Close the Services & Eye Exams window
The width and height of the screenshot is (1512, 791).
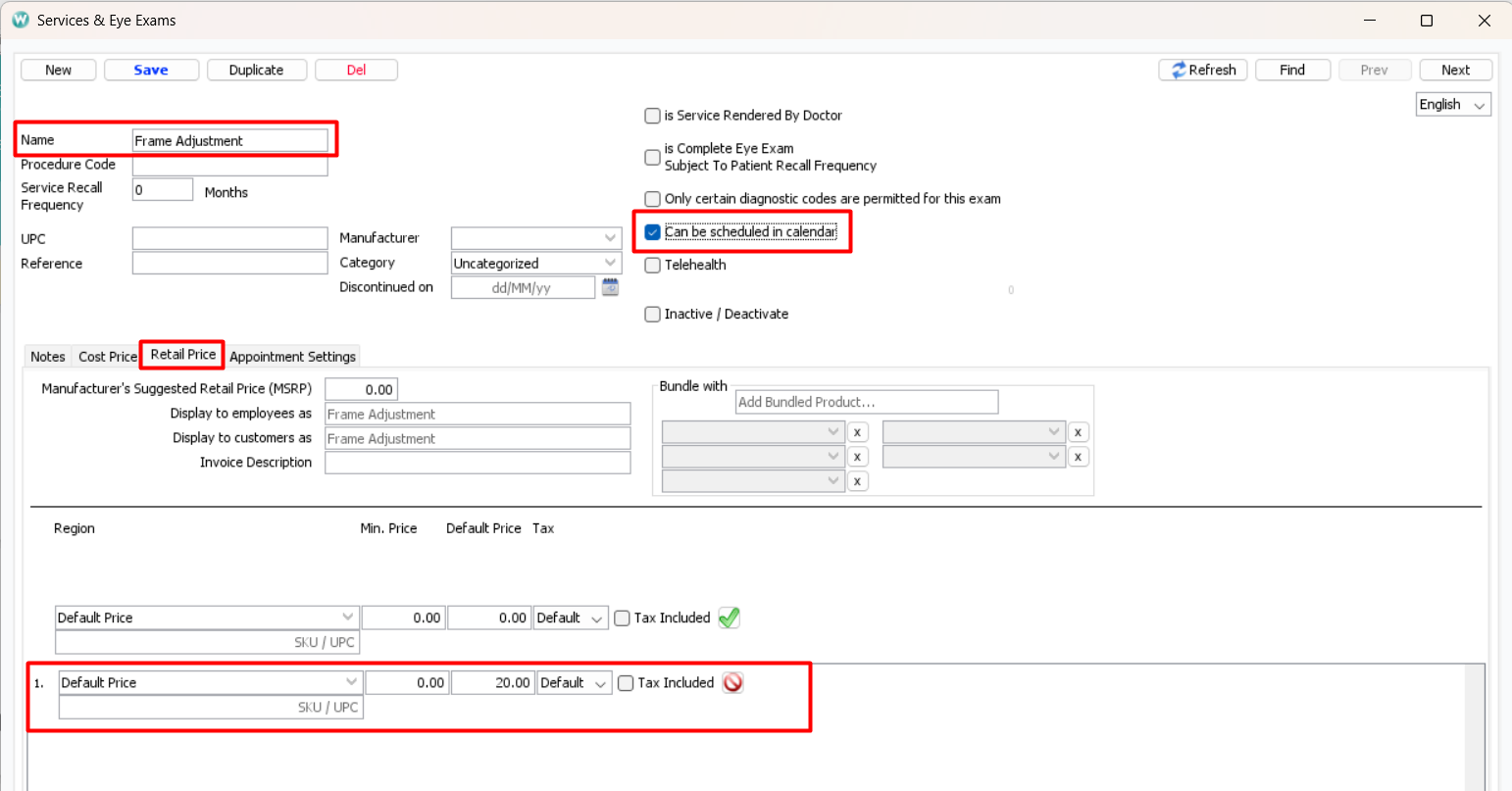click(1484, 21)
